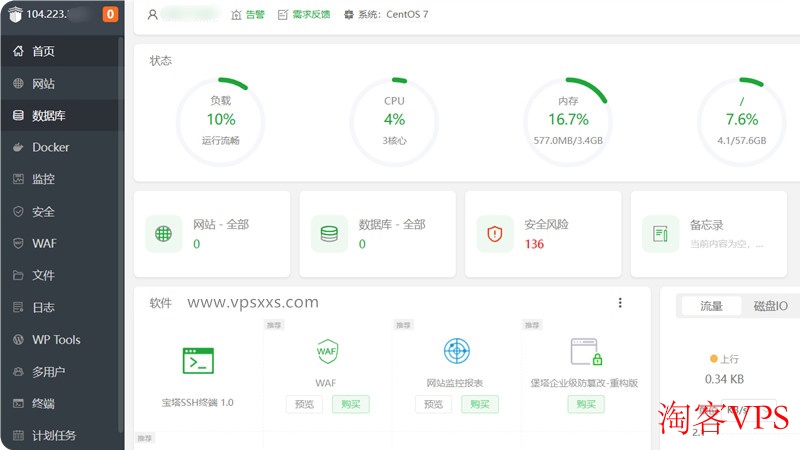Click the alarm bell icon beside 告警
Viewport: 800px width, 450px height.
click(x=236, y=15)
